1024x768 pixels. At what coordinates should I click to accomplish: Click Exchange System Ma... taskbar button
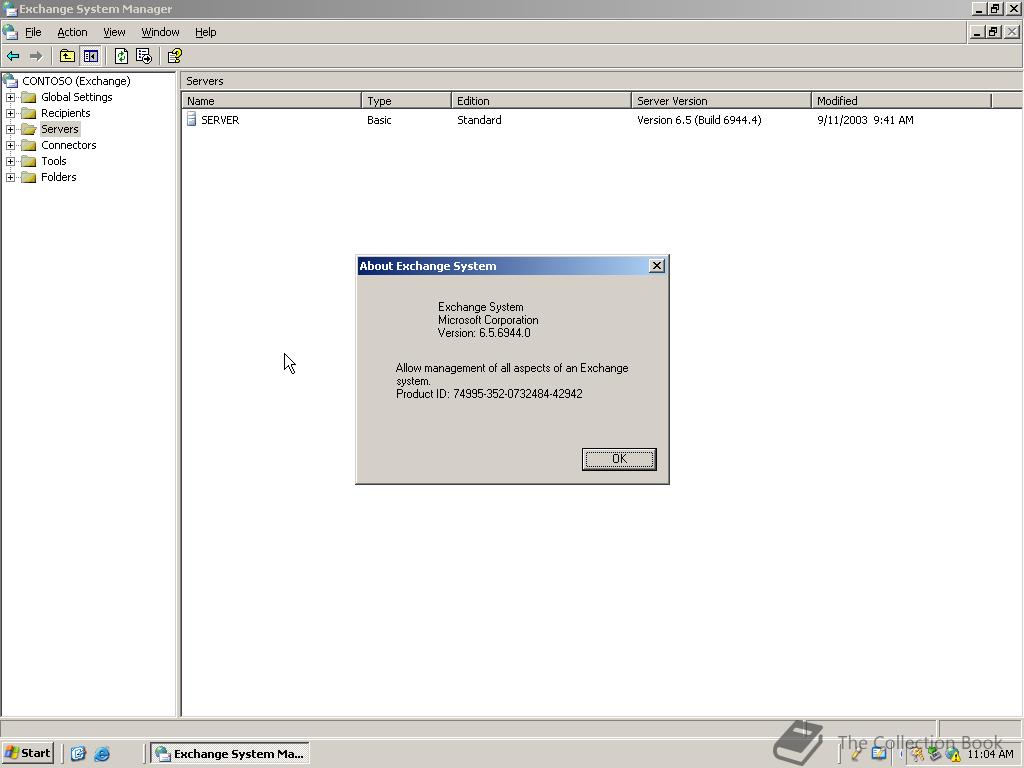(230, 754)
